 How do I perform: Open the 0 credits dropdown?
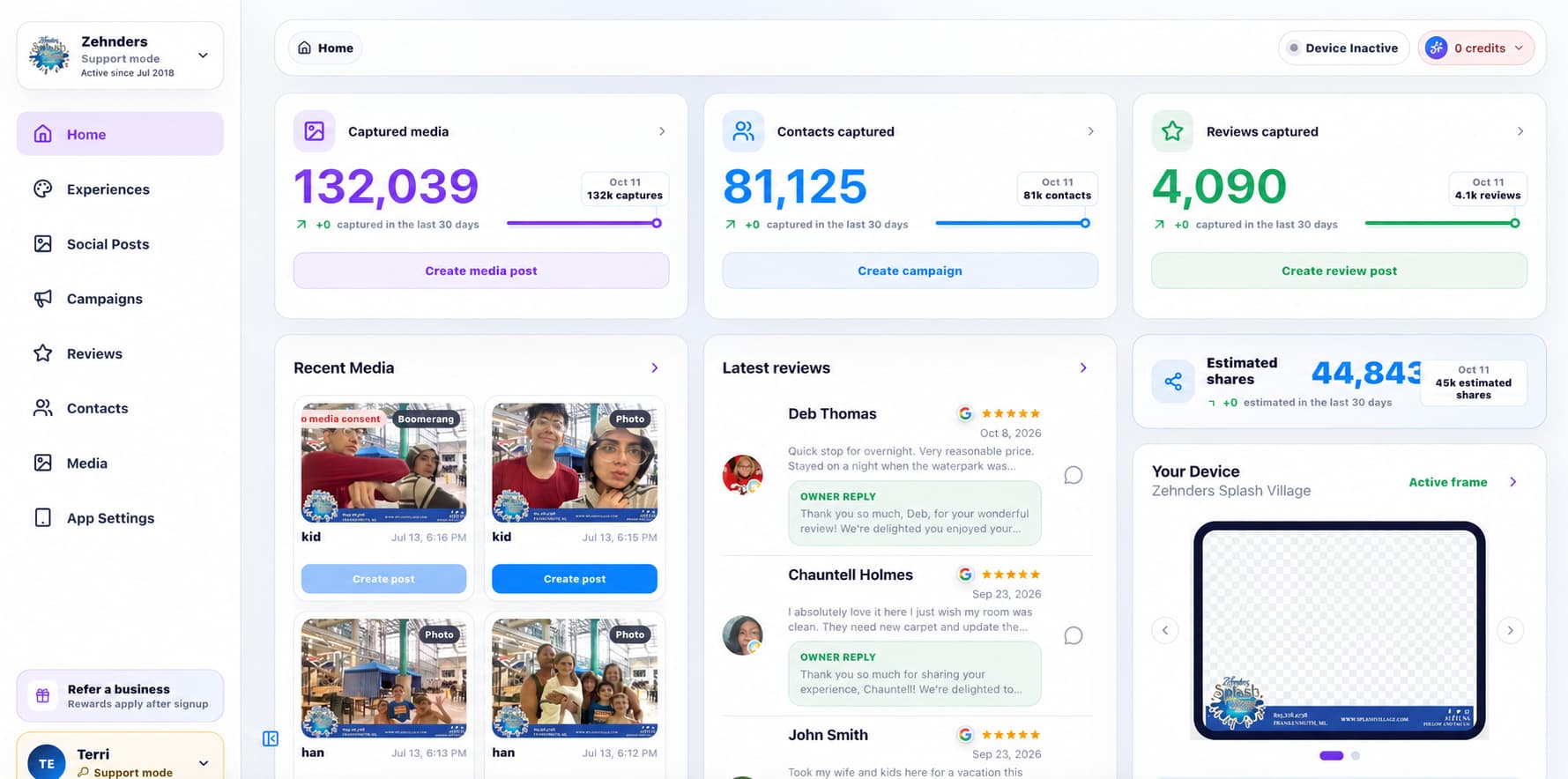click(1475, 48)
